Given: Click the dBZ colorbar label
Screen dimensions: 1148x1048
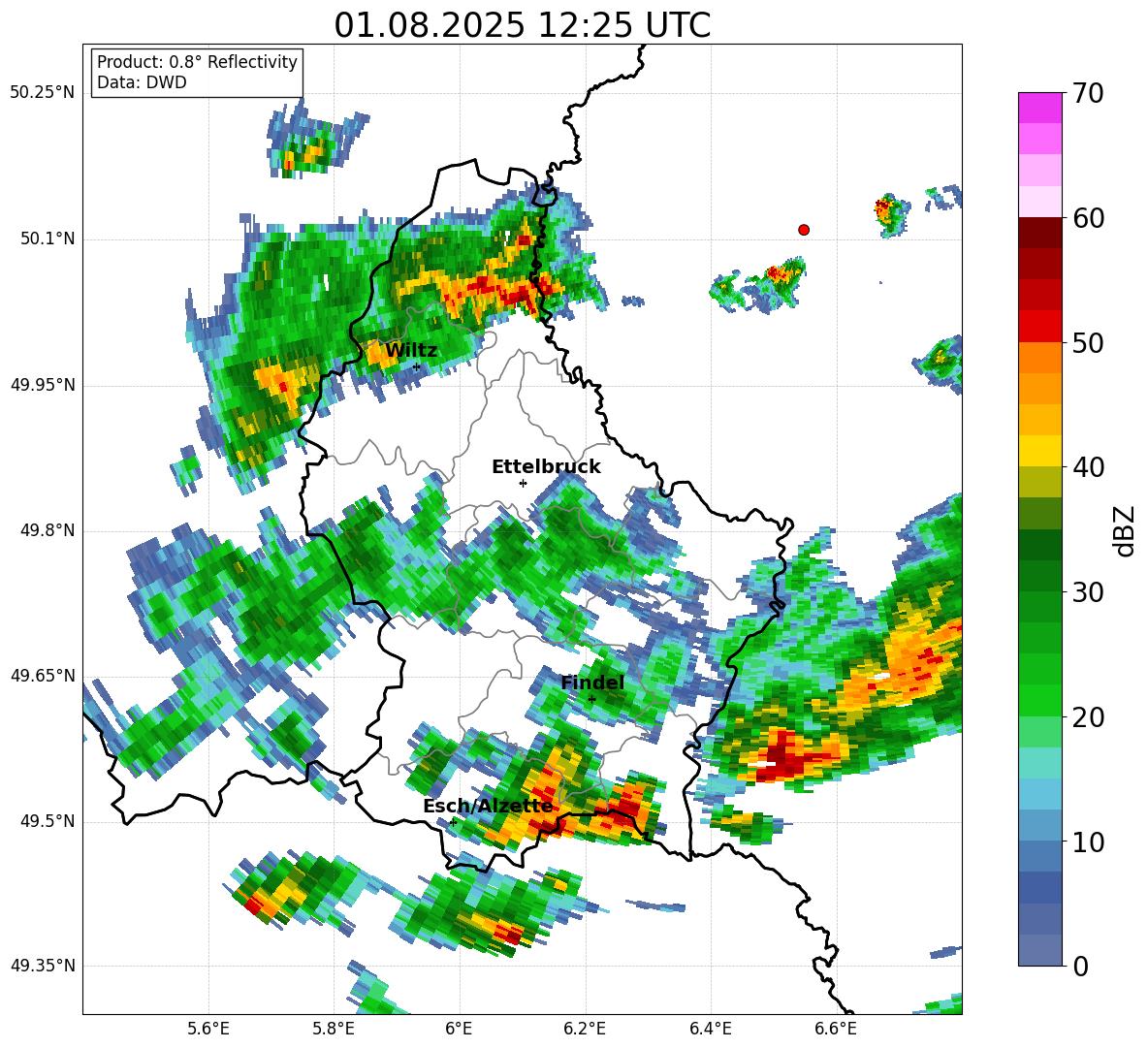Looking at the screenshot, I should tap(1125, 530).
